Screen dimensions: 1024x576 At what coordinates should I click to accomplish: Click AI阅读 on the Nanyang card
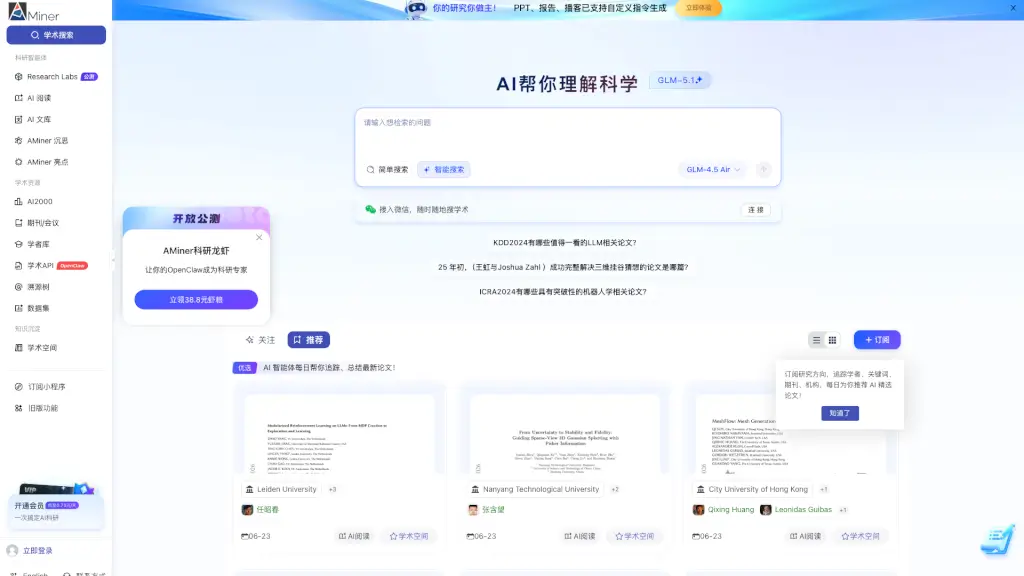click(x=579, y=536)
